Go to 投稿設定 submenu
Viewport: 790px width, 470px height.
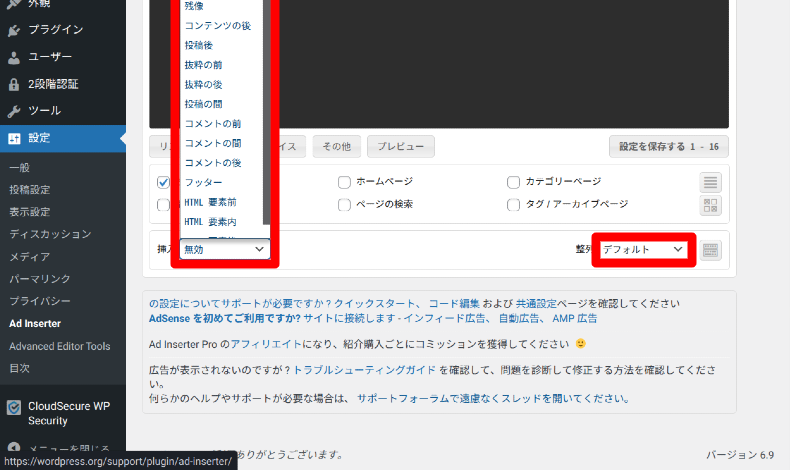pyautogui.click(x=30, y=189)
